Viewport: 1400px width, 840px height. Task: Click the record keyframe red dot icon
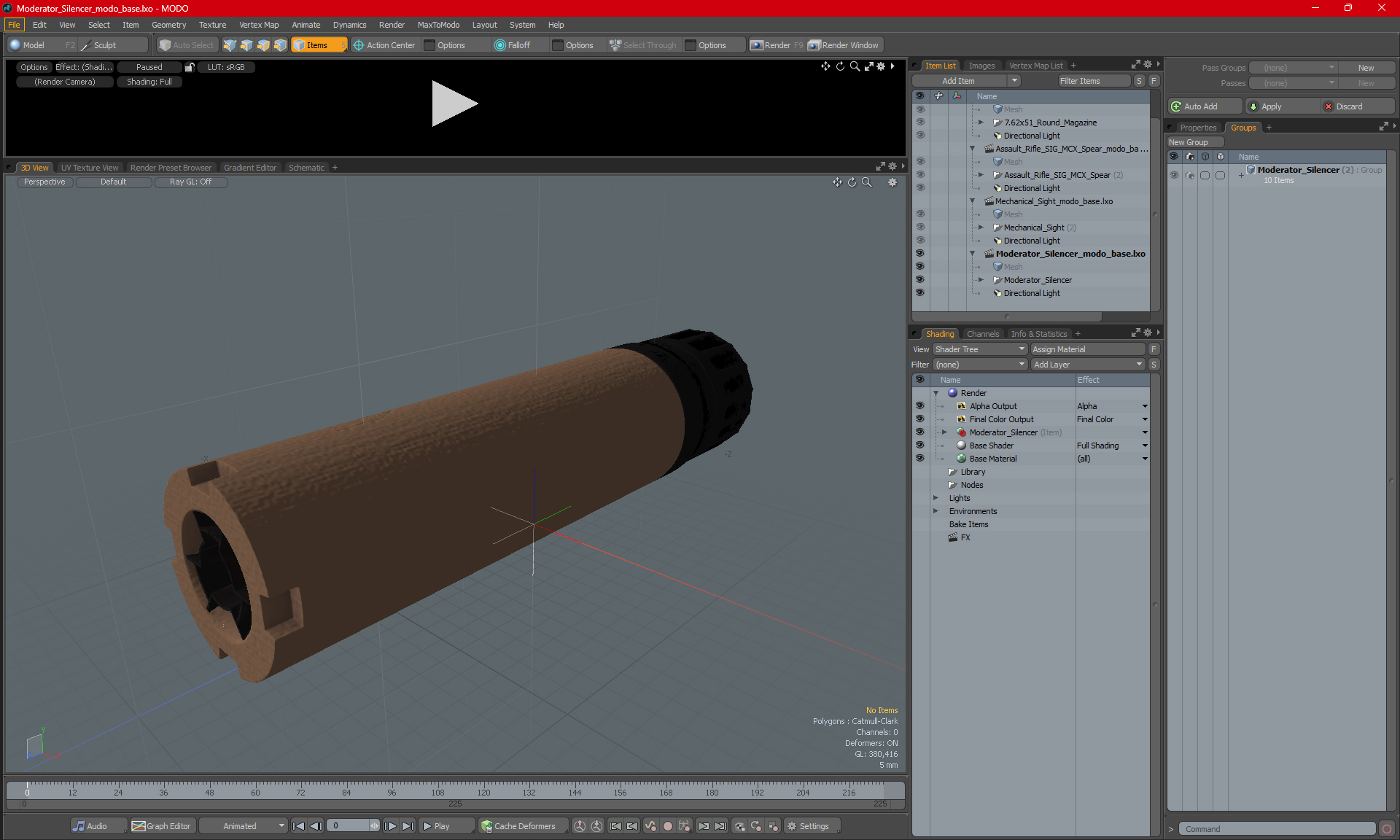(x=667, y=826)
